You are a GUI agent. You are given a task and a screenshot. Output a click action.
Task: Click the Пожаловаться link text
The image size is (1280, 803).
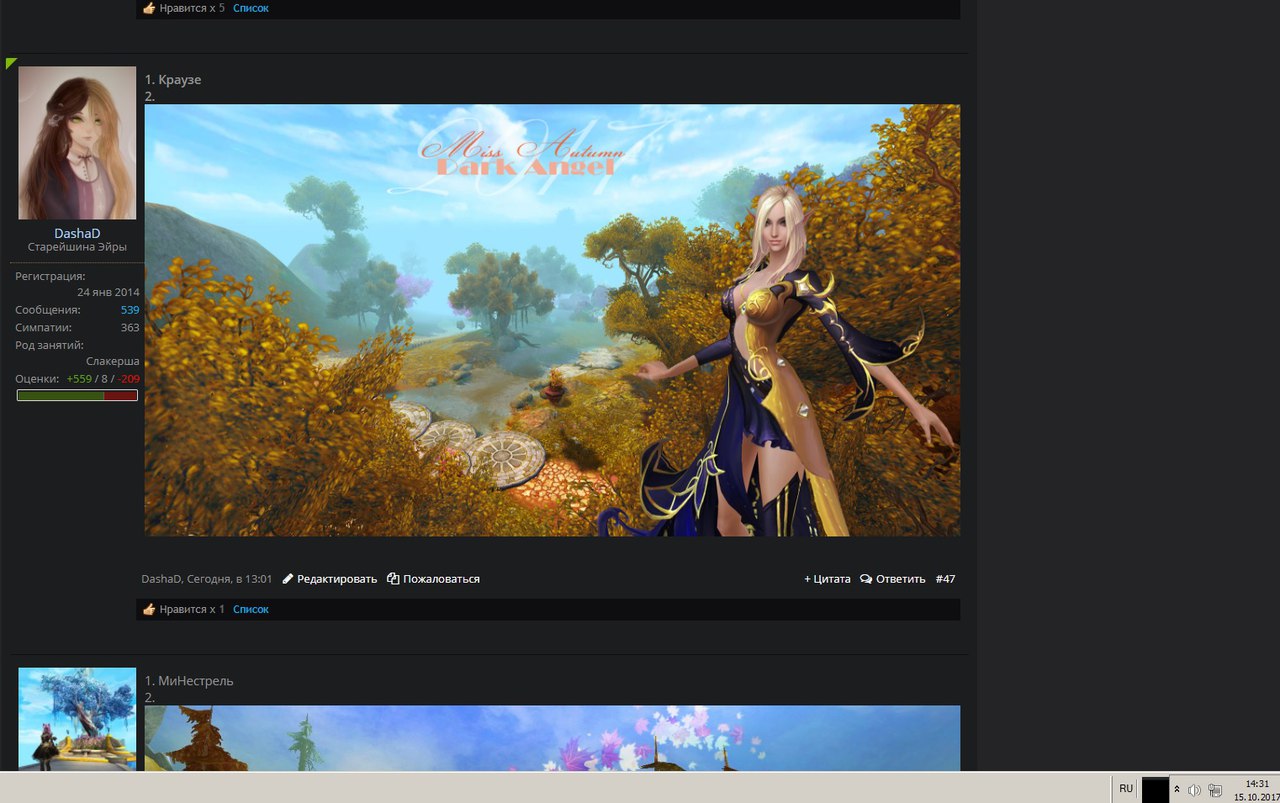click(441, 579)
